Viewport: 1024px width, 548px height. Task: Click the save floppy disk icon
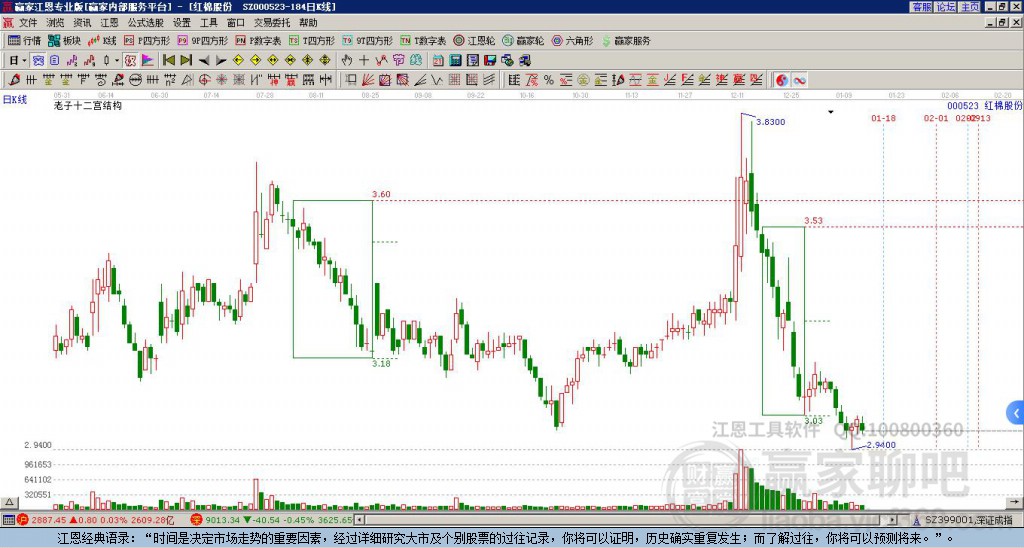(x=490, y=60)
